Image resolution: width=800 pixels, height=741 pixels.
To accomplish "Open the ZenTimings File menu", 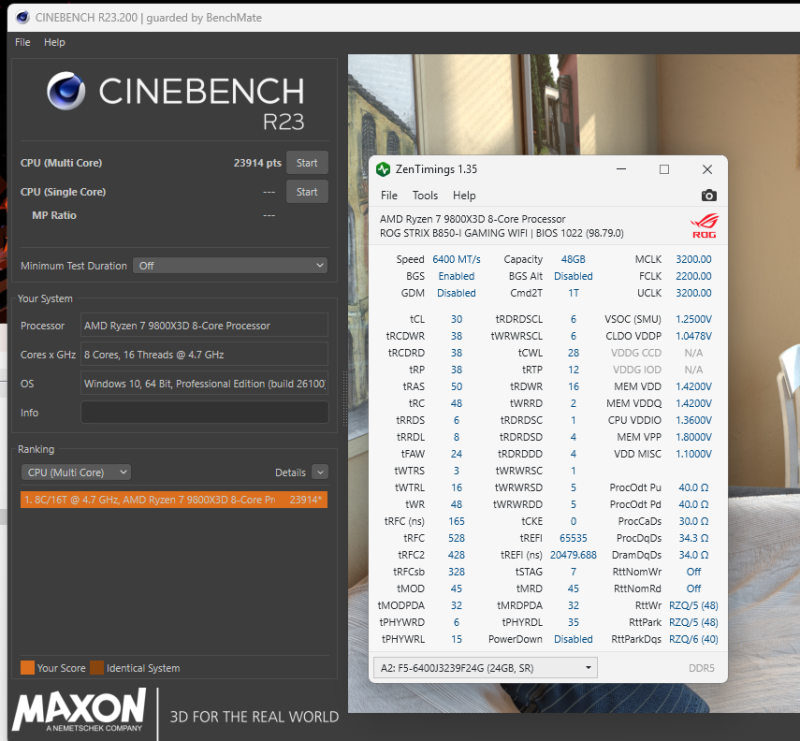I will (x=389, y=195).
